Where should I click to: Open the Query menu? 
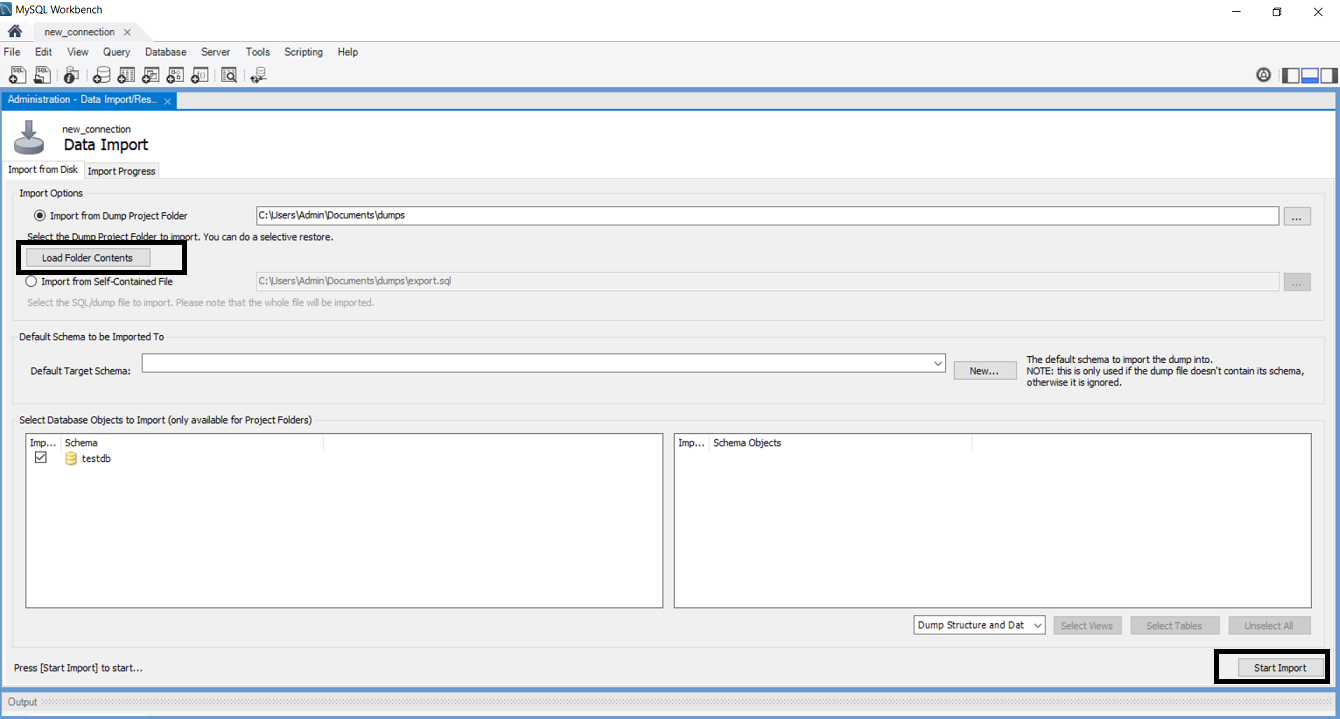(117, 52)
